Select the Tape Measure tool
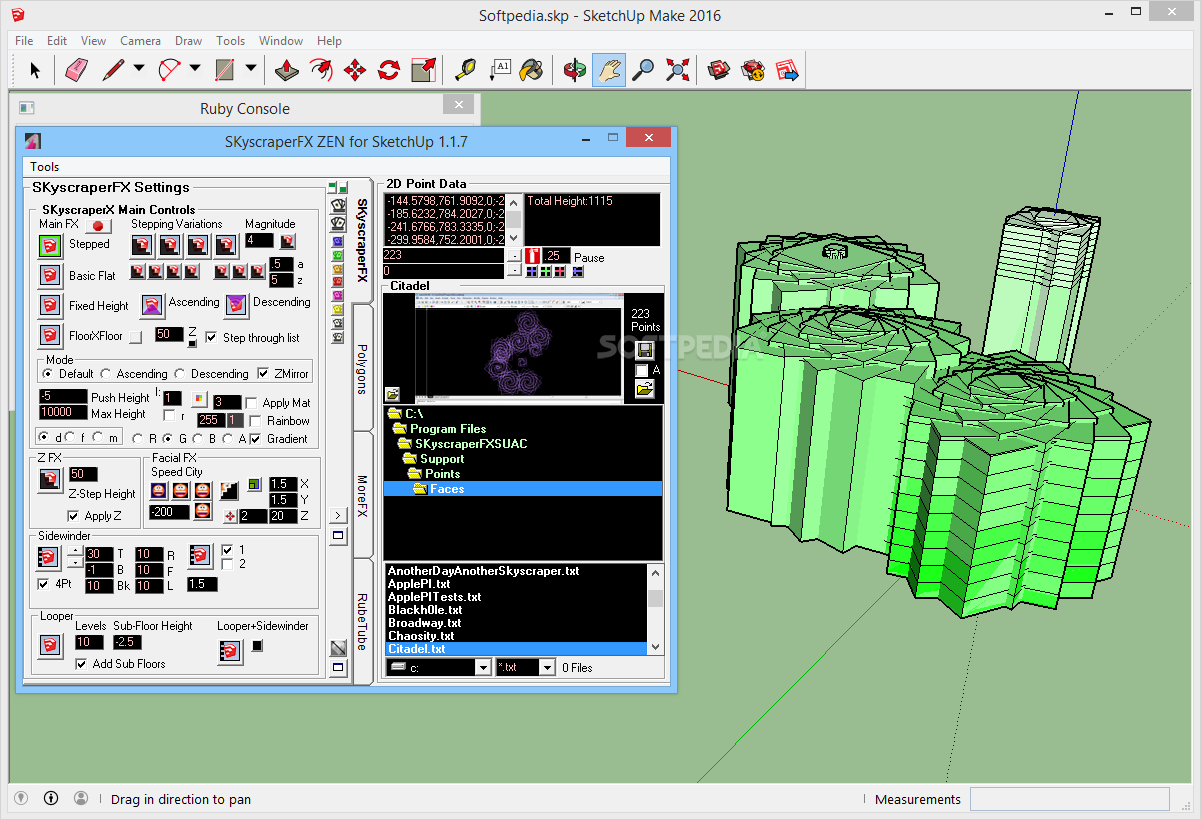Screen dimensions: 1201x820 tap(465, 70)
